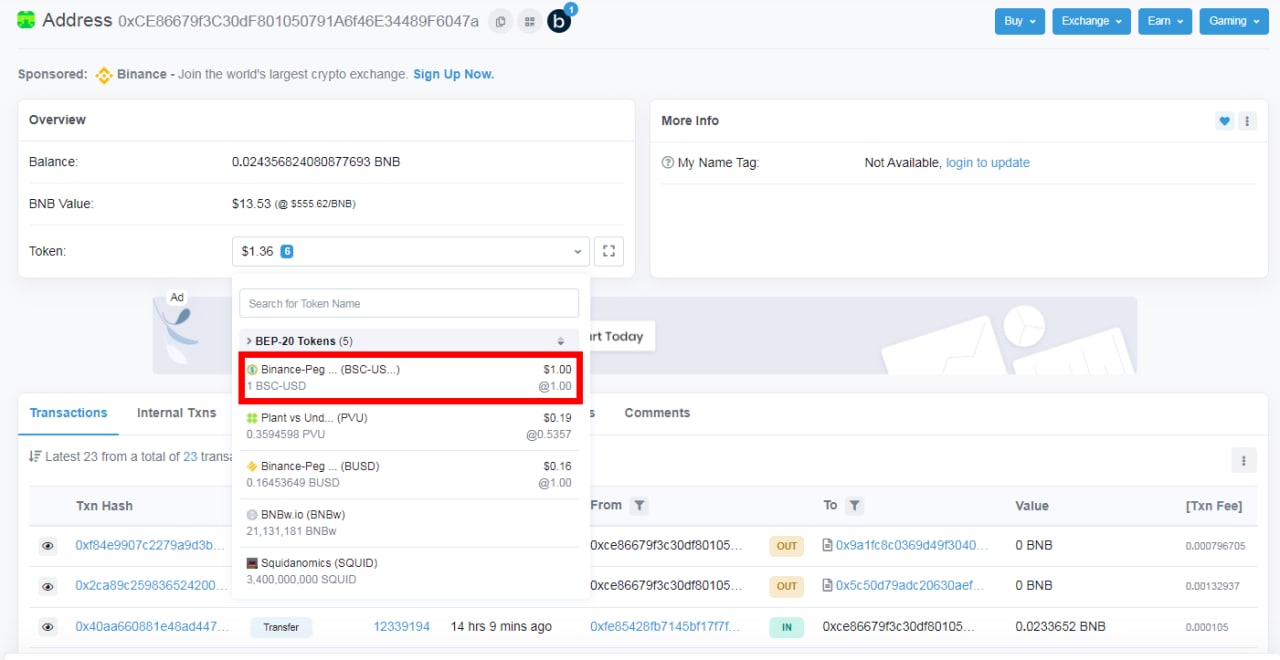Switch to Internal Txns tab
The width and height of the screenshot is (1280, 660).
pyautogui.click(x=176, y=413)
